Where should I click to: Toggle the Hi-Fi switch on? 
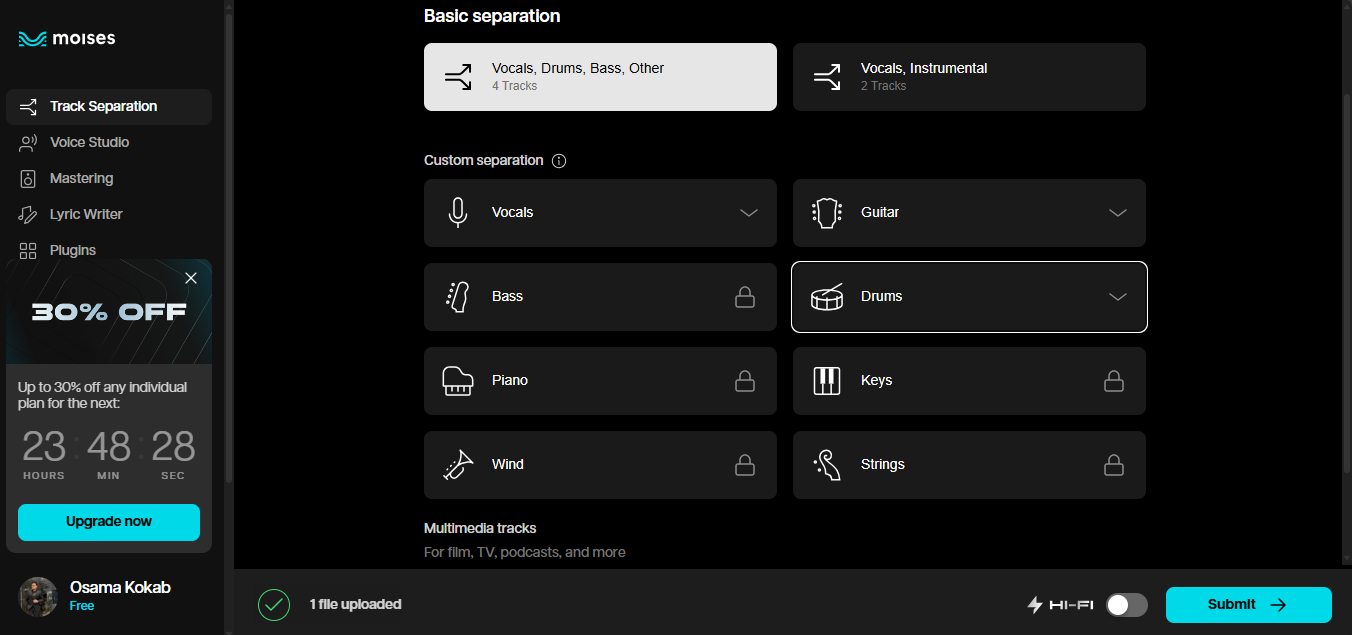[1126, 604]
